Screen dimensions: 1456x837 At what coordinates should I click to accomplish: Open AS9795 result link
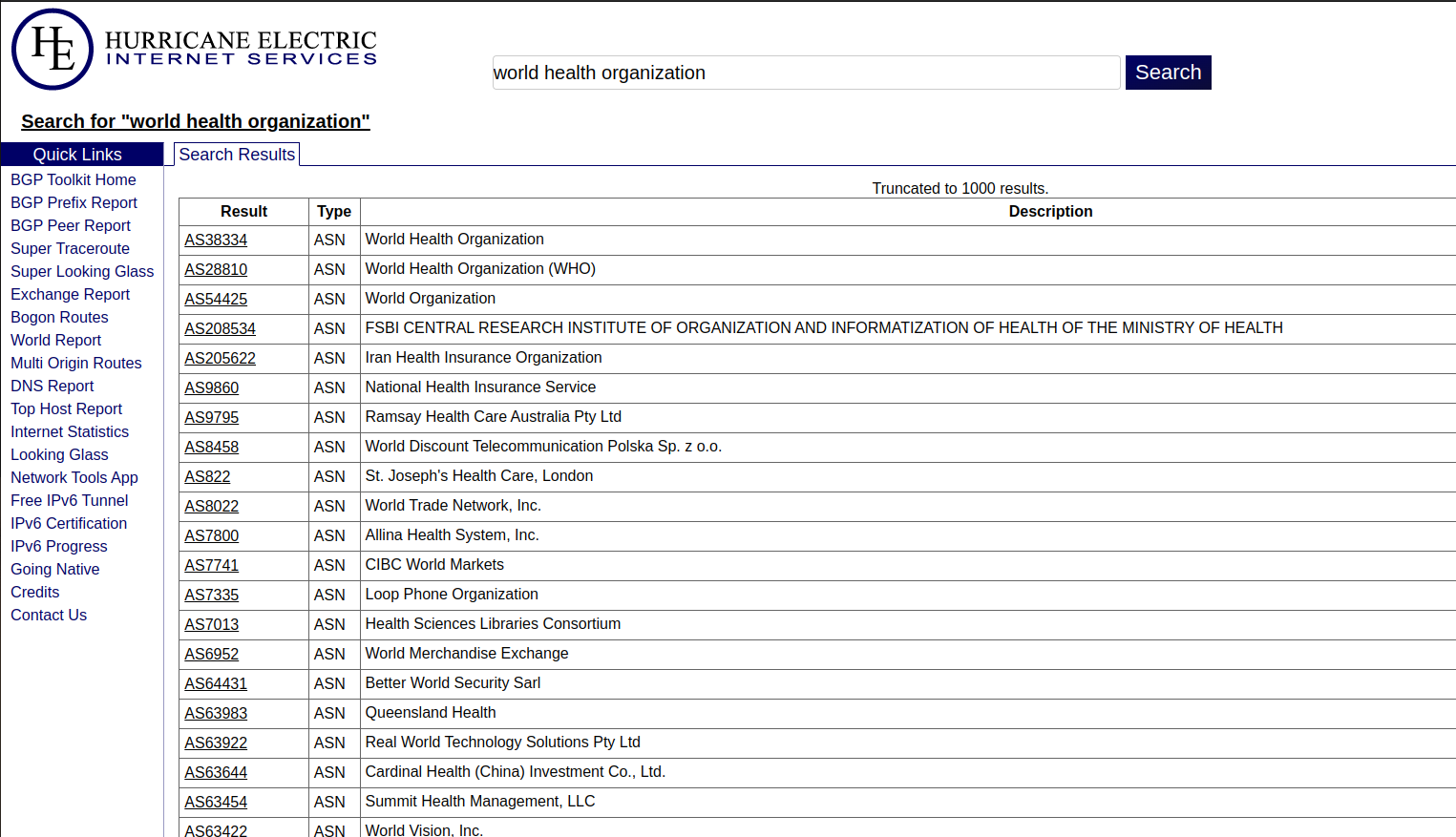click(212, 417)
